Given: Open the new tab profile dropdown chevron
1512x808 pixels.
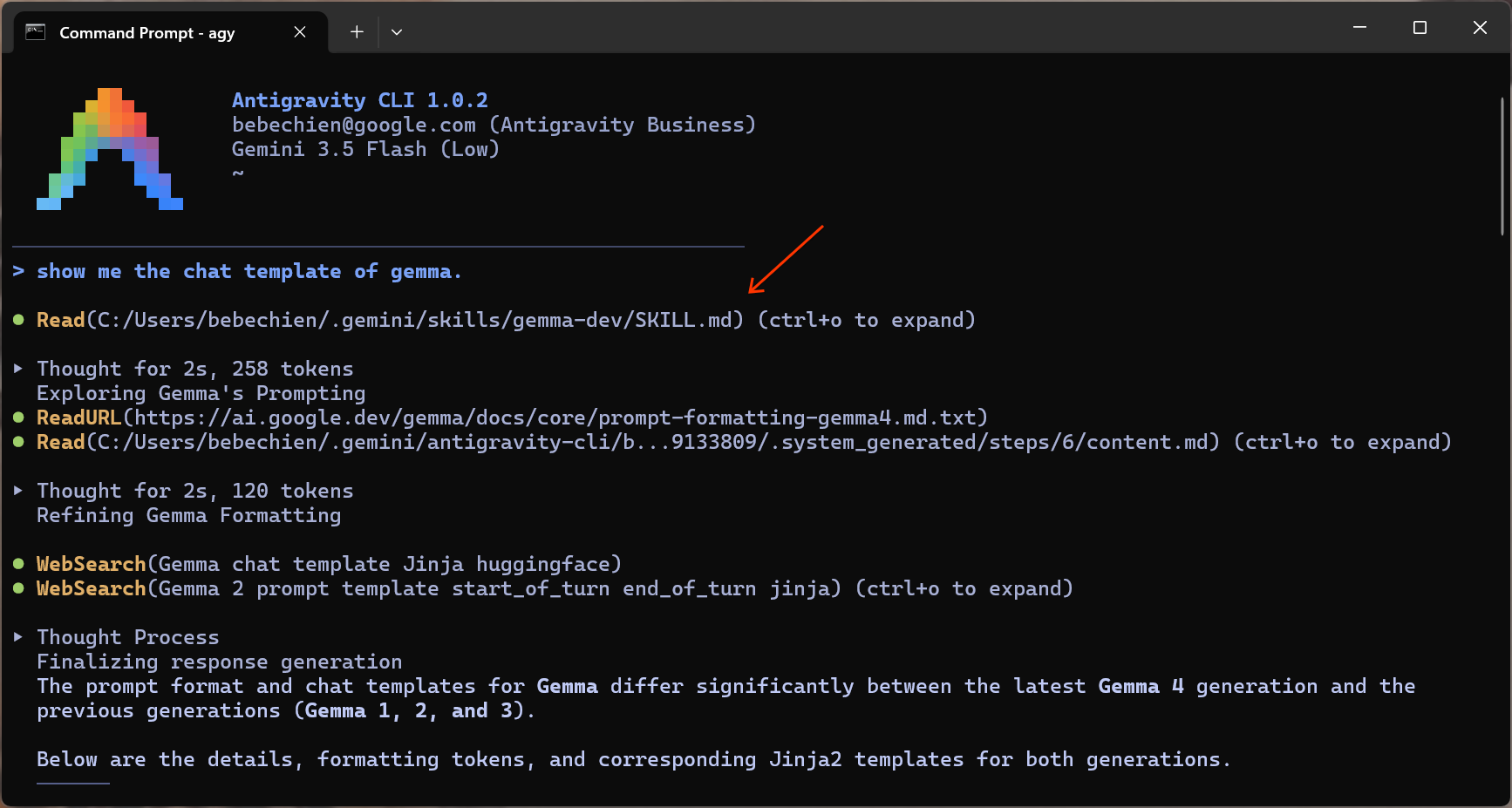Looking at the screenshot, I should click(397, 32).
